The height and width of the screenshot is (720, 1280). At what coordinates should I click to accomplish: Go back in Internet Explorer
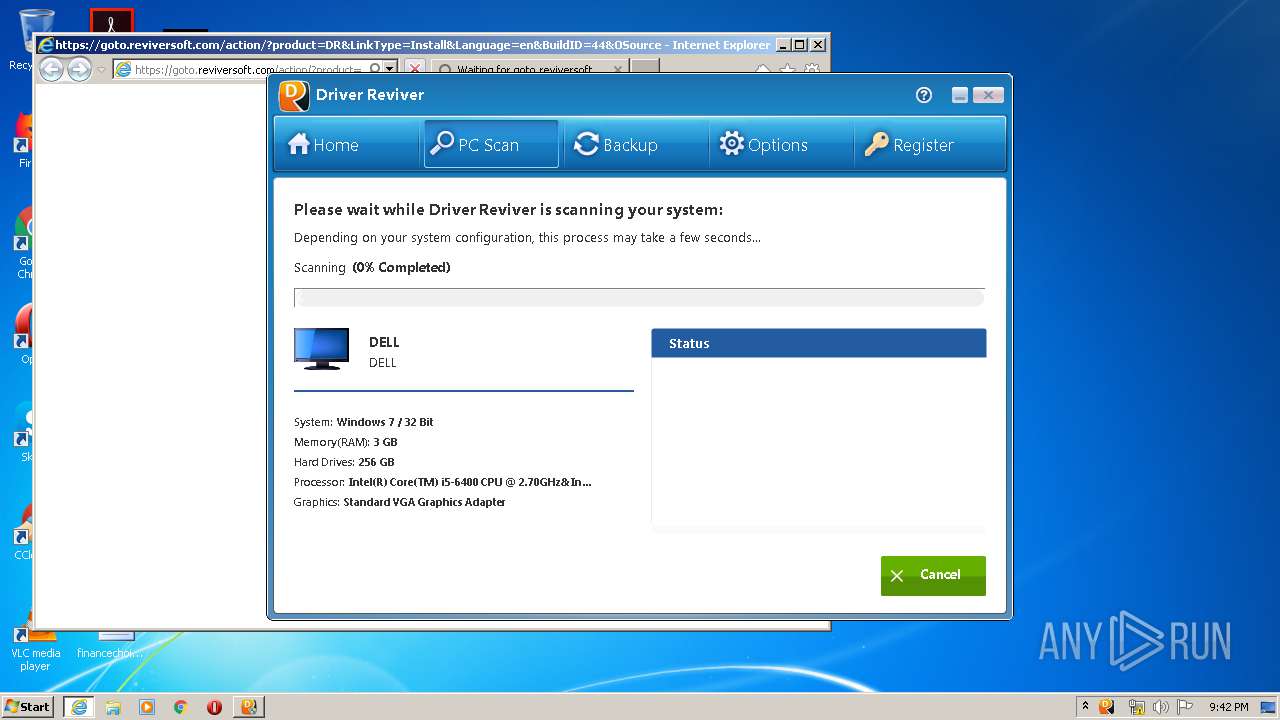click(x=51, y=69)
